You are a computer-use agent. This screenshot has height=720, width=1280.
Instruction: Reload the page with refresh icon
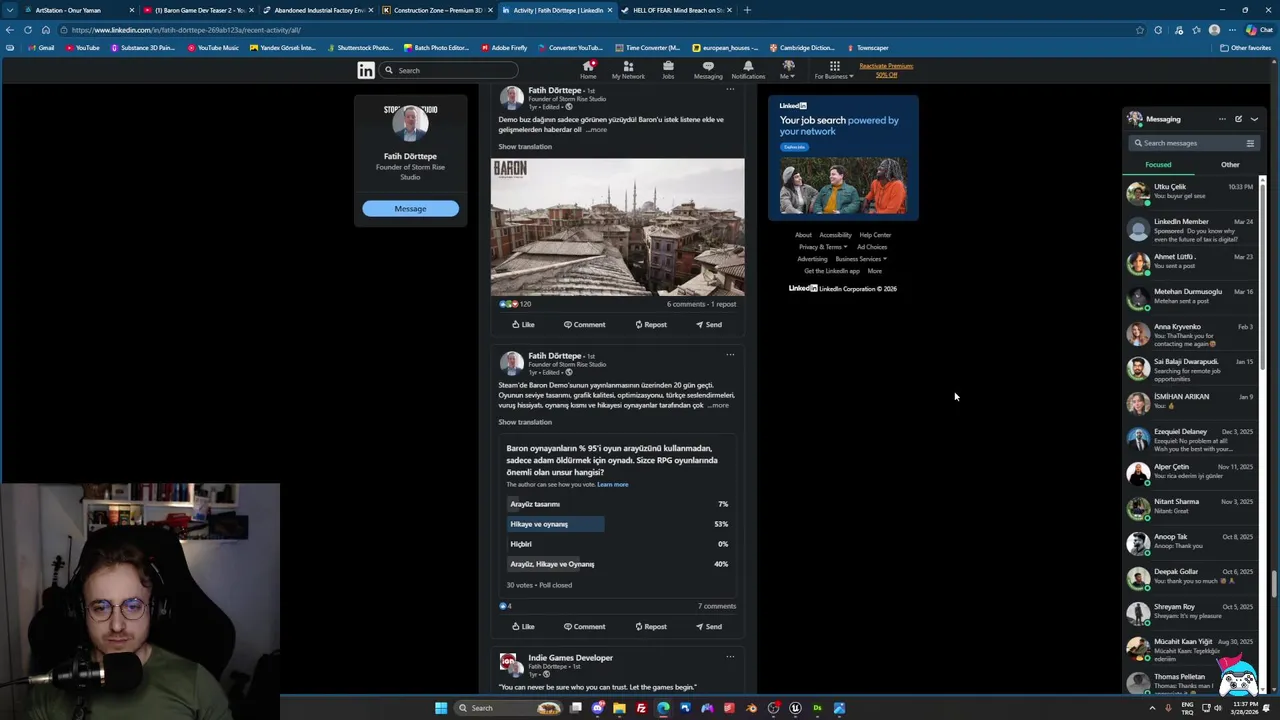pyautogui.click(x=28, y=30)
